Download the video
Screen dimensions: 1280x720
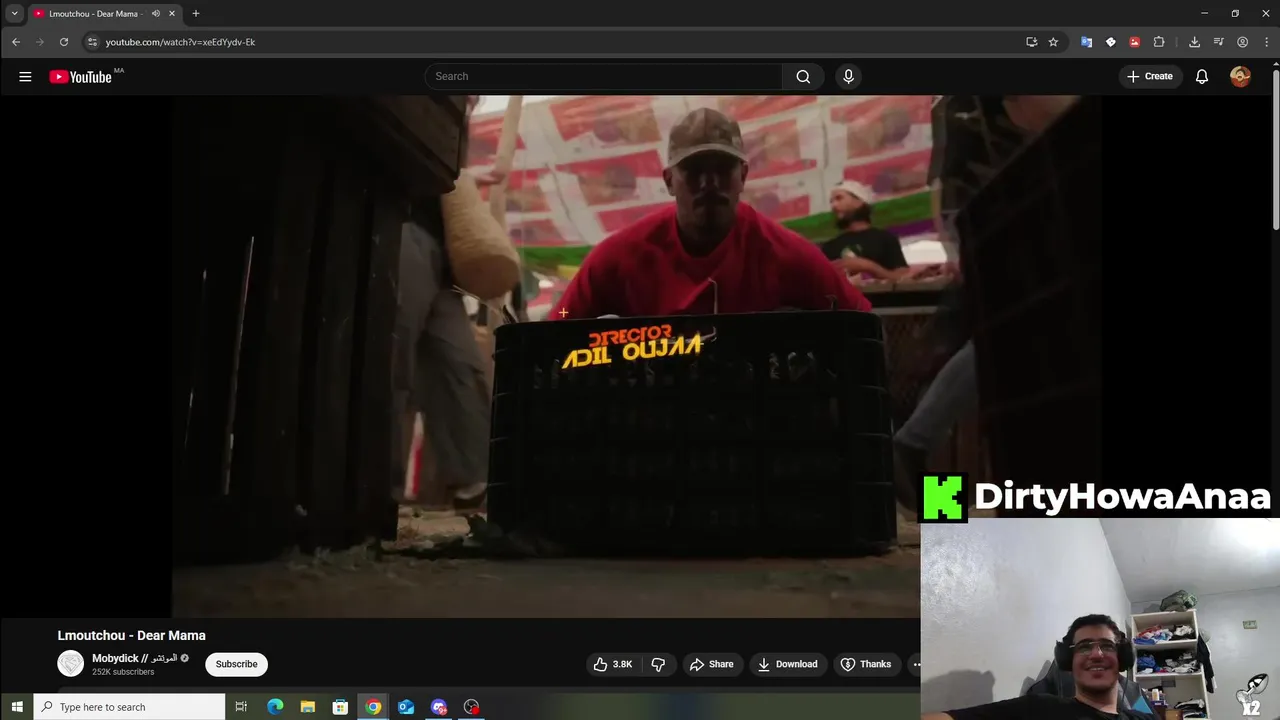click(787, 664)
